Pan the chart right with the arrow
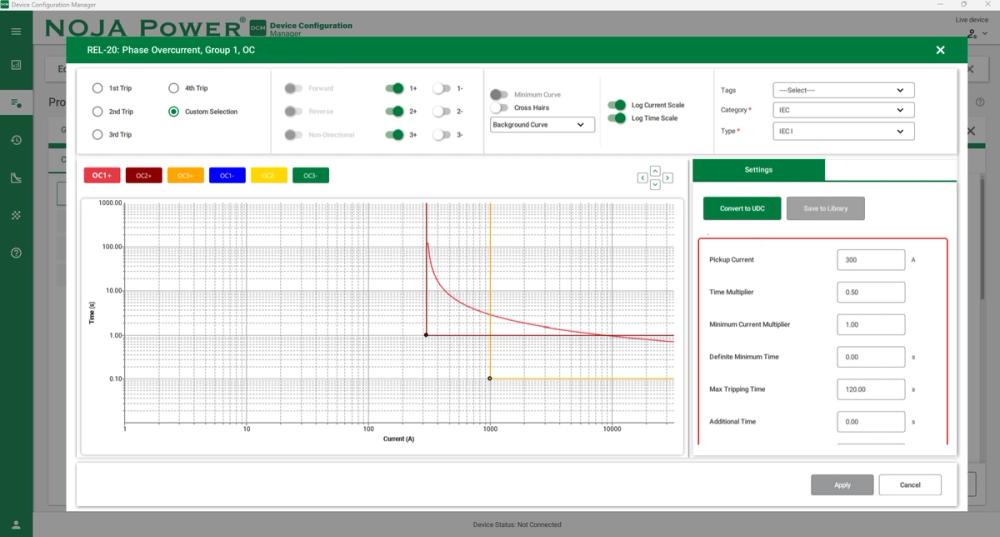Viewport: 1000px width, 537px height. click(x=667, y=178)
